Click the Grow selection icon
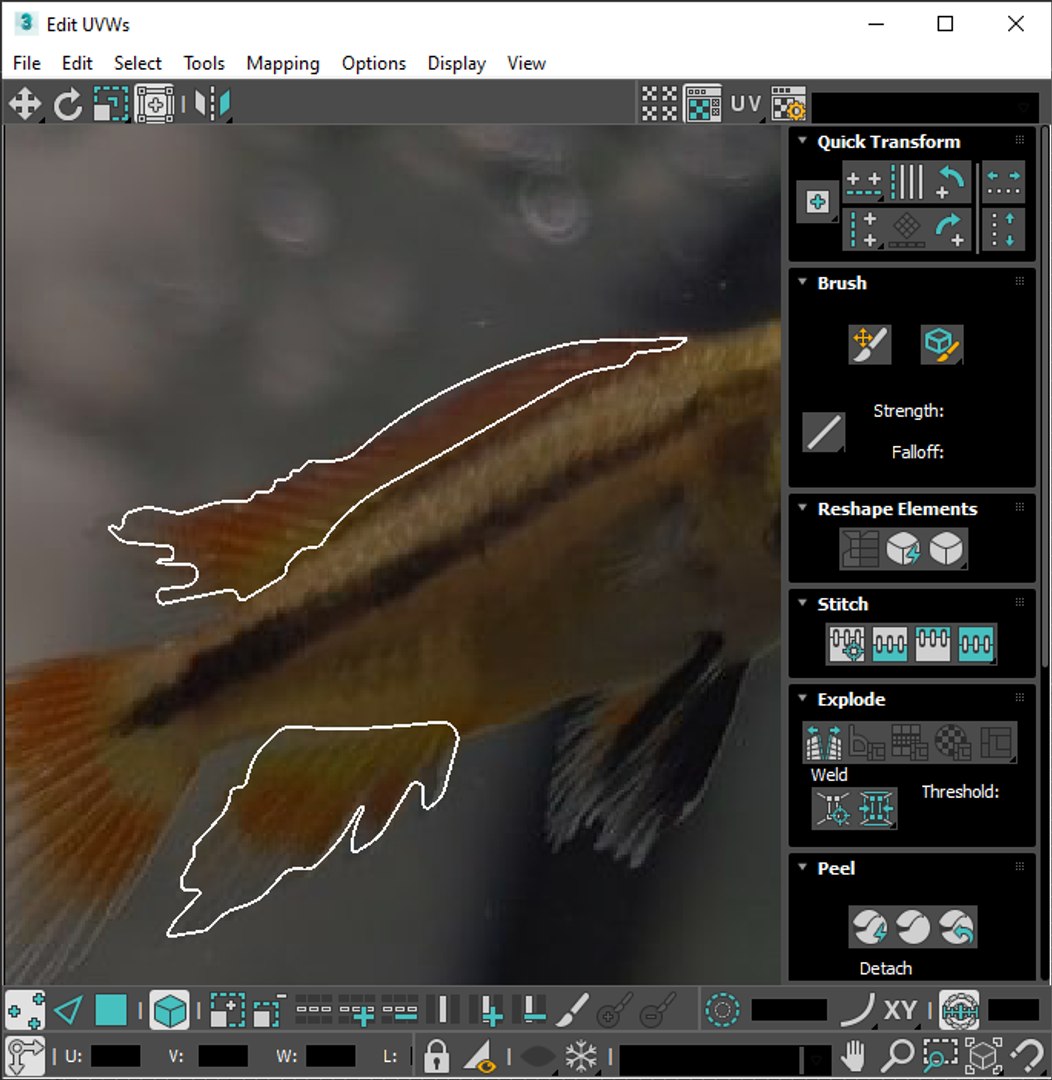The height and width of the screenshot is (1080, 1052). (x=227, y=1010)
